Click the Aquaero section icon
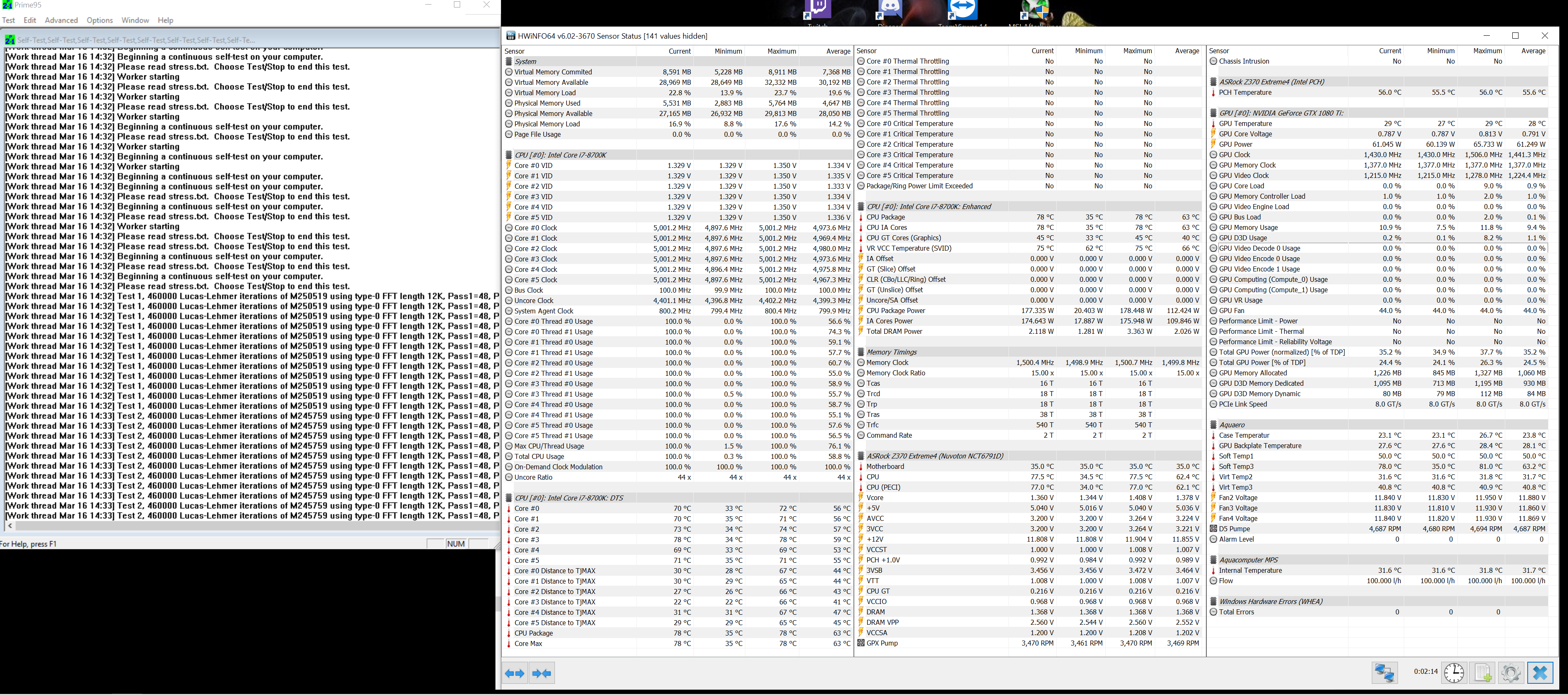 [x=1213, y=425]
